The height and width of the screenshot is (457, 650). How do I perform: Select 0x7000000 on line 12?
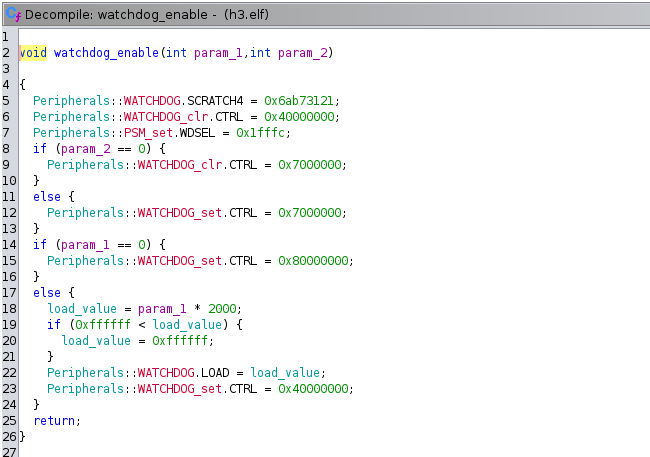(310, 213)
